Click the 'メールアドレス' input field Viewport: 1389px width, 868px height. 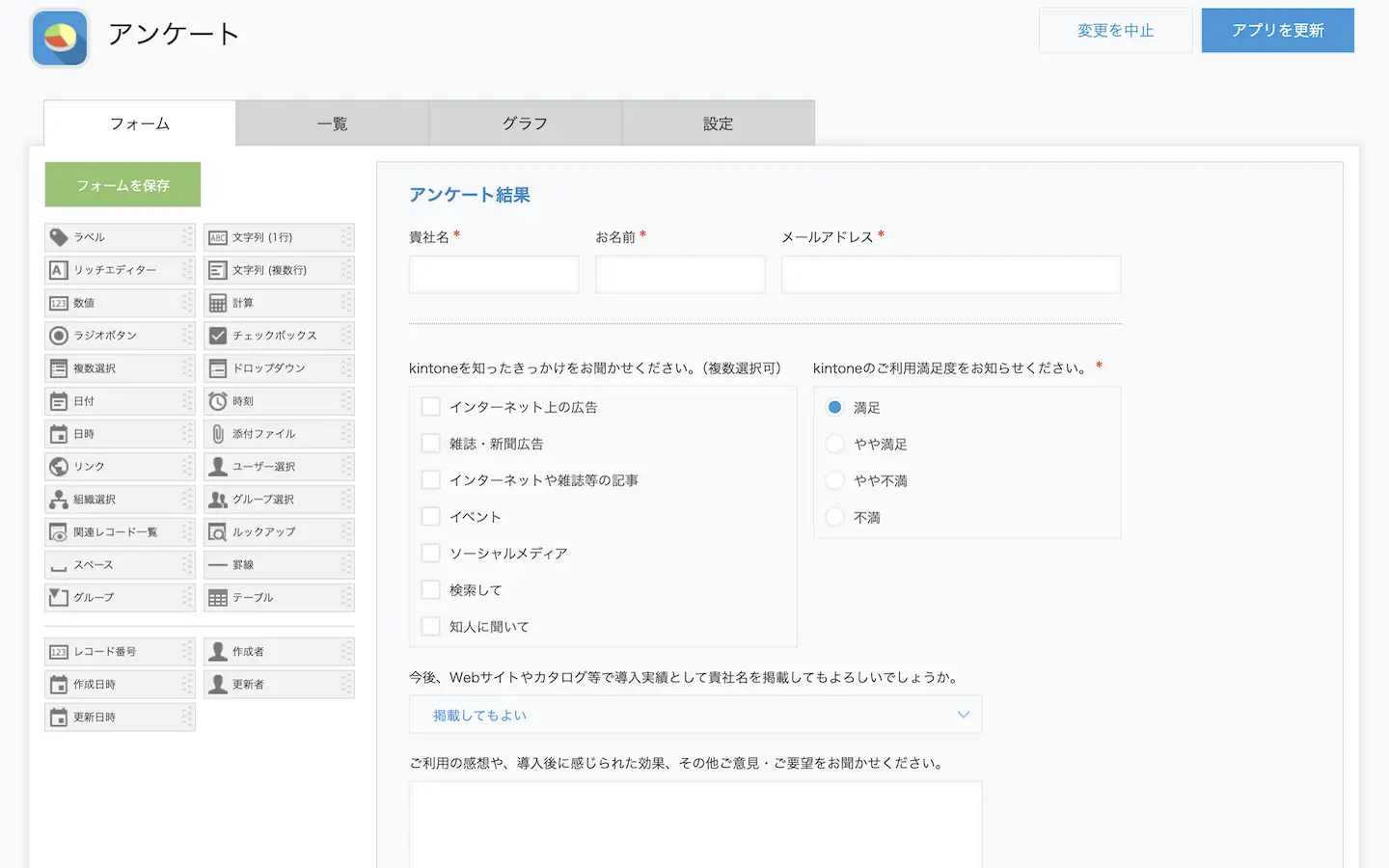tap(950, 275)
